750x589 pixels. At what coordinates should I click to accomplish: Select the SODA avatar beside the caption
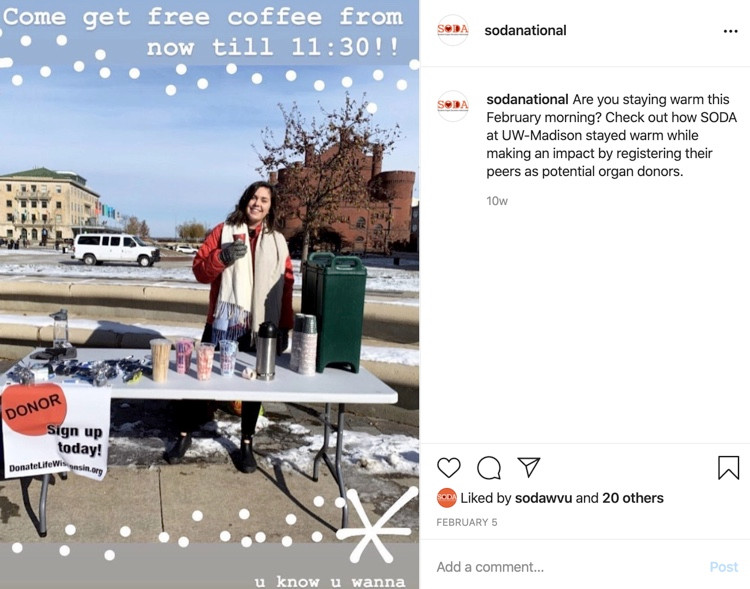coord(452,105)
